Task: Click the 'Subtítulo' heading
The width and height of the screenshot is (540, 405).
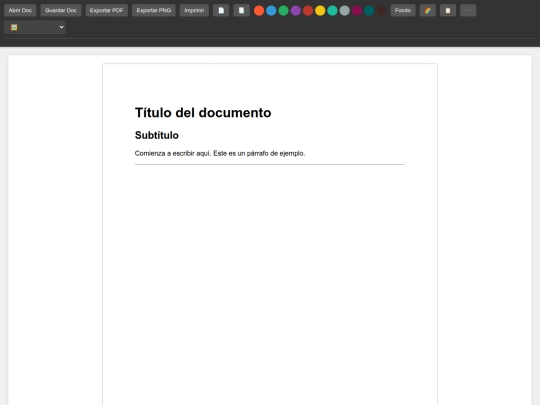Action: click(157, 135)
